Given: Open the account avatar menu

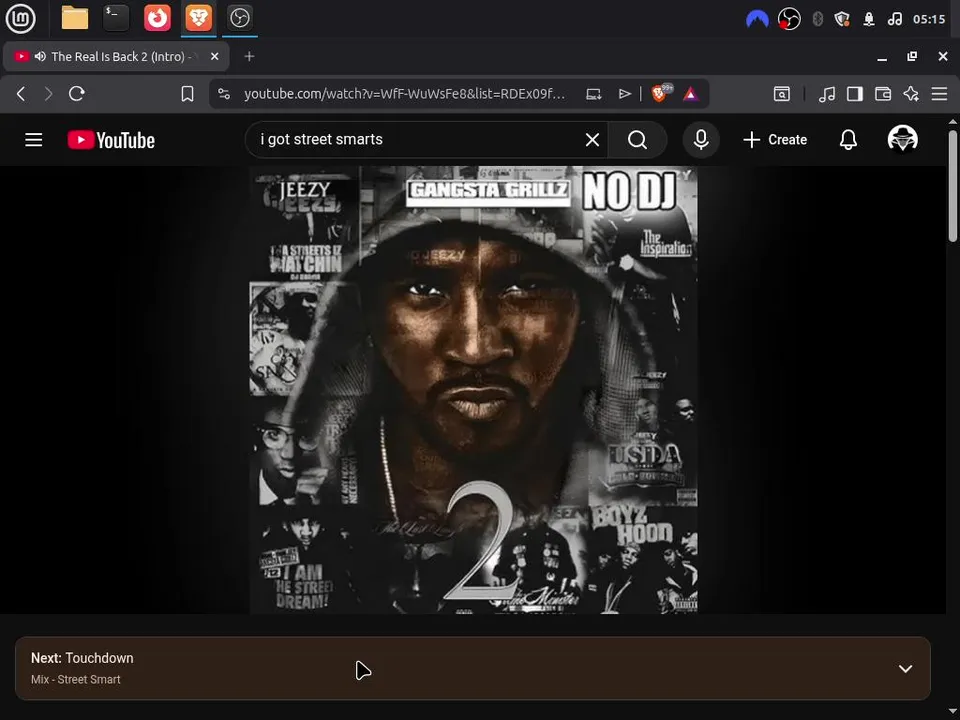Looking at the screenshot, I should coord(902,139).
